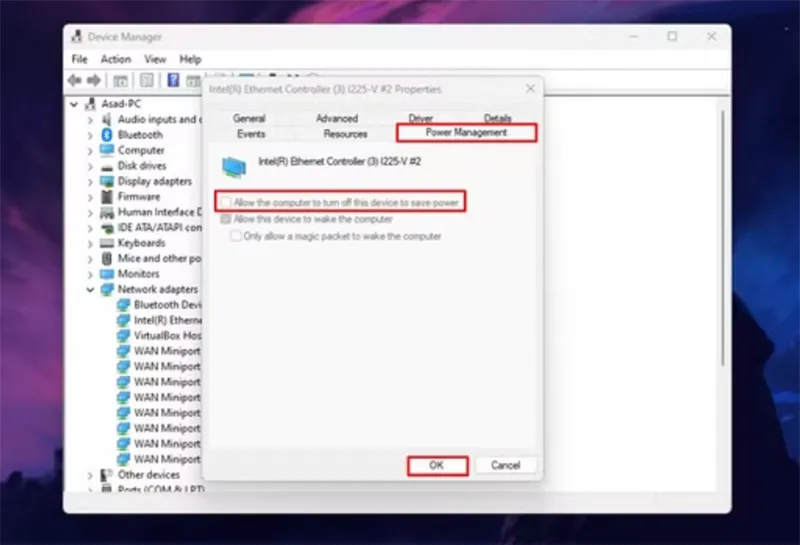Viewport: 800px width, 545px height.
Task: Open the View menu
Action: [155, 59]
